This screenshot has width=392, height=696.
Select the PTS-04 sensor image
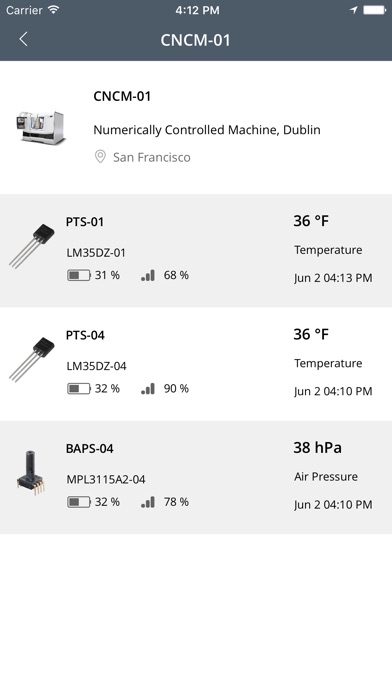click(32, 360)
